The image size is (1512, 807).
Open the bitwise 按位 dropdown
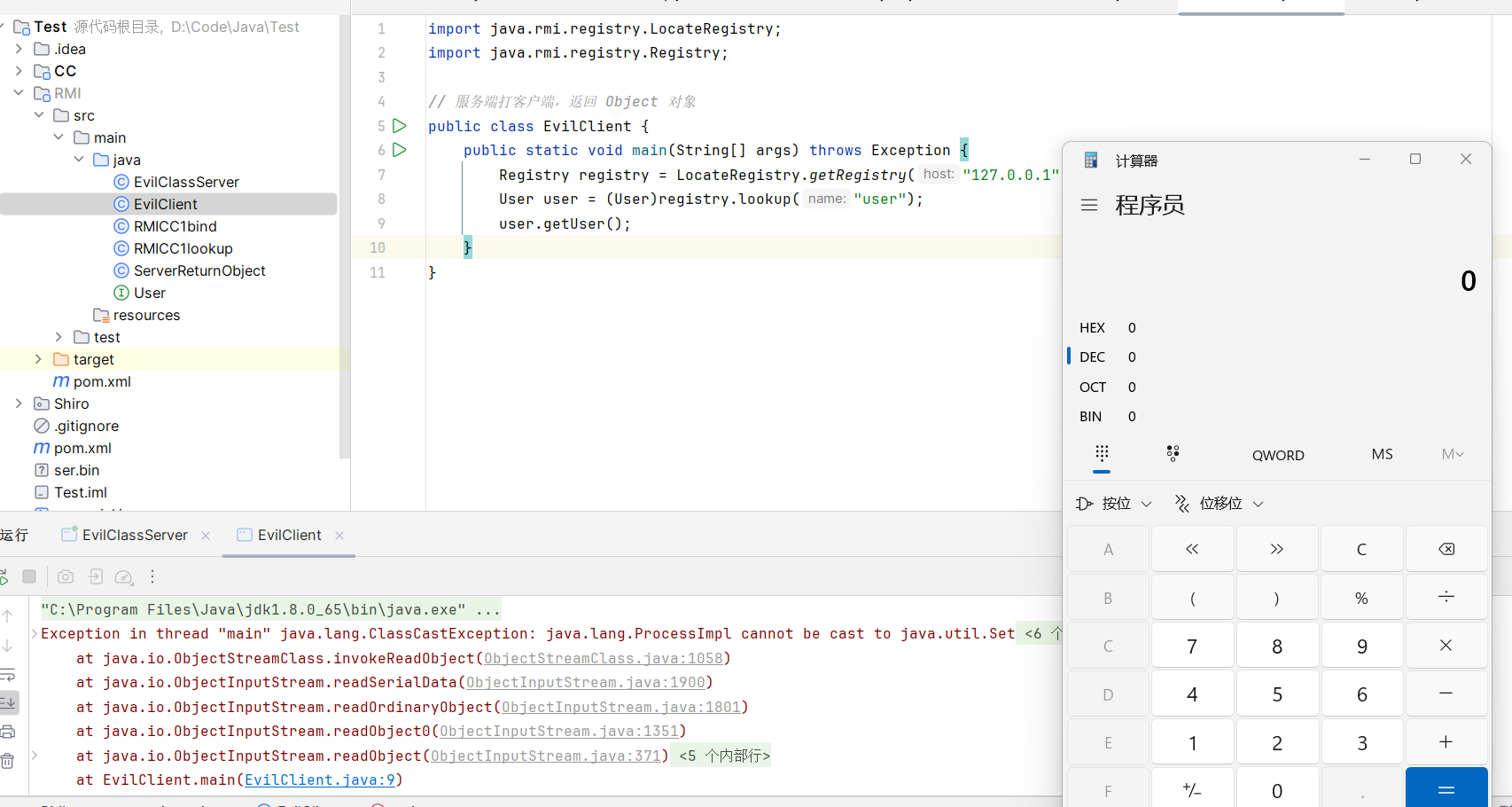[x=1114, y=504]
